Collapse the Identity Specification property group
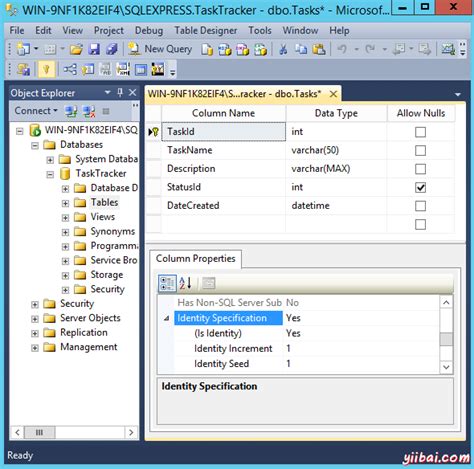 click(x=167, y=318)
